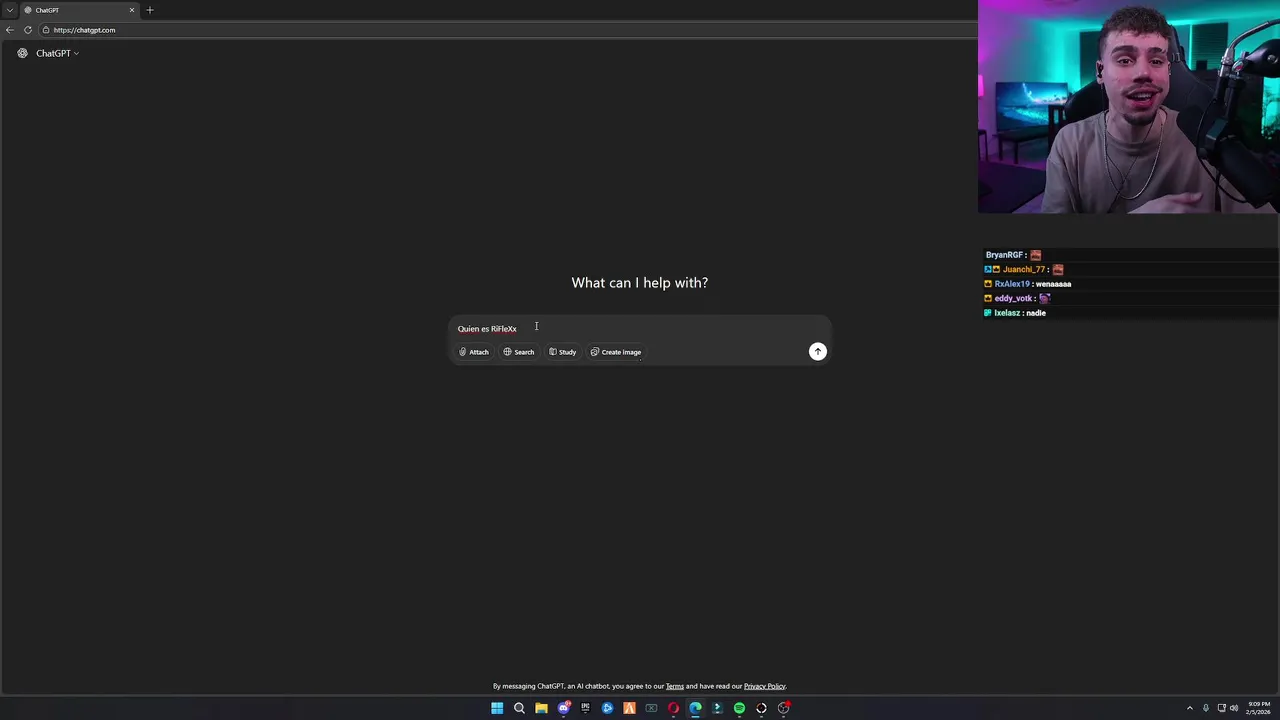The width and height of the screenshot is (1280, 720).
Task: Click the chat username Juanchi_77
Action: pyautogui.click(x=1023, y=269)
